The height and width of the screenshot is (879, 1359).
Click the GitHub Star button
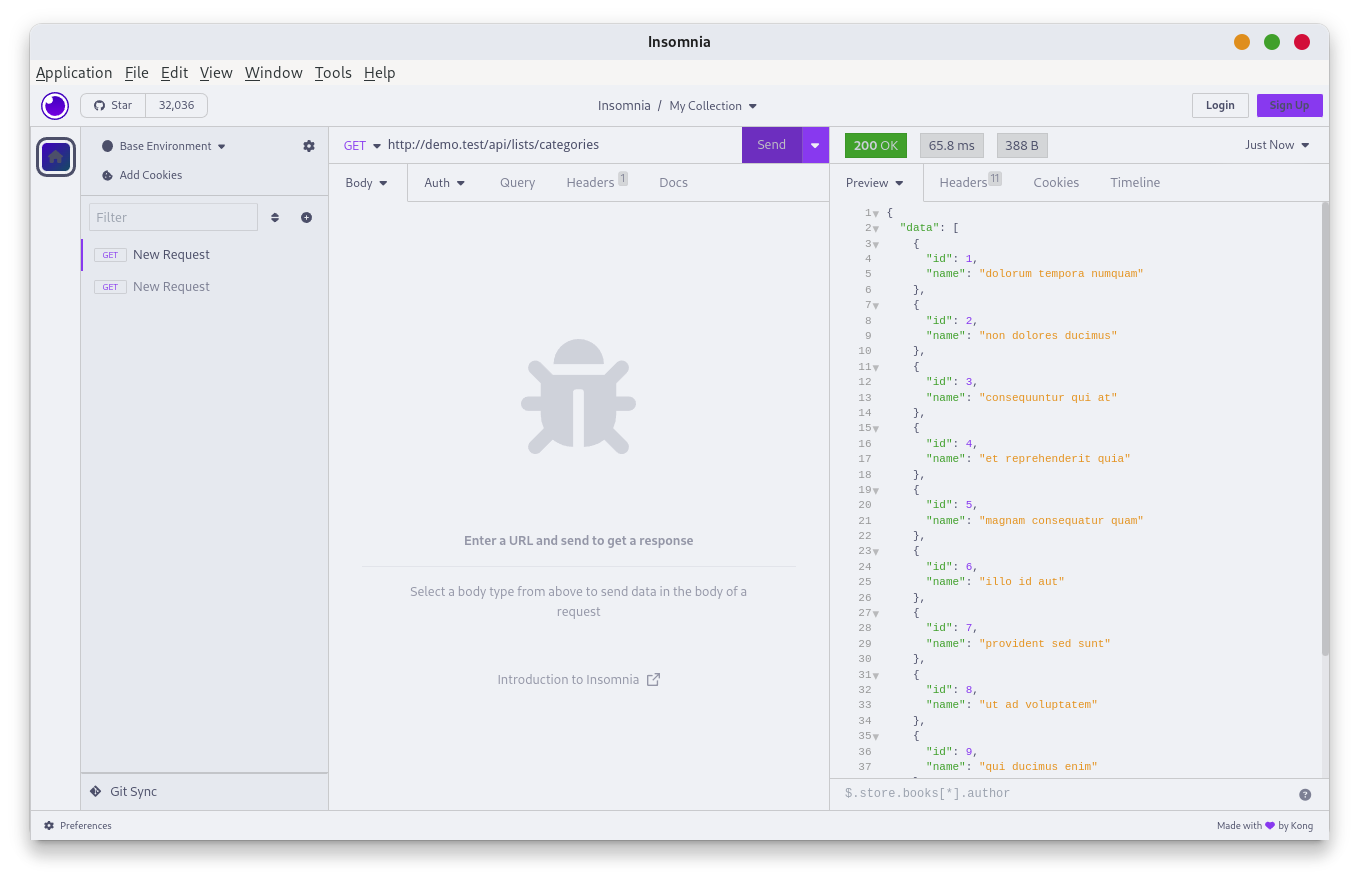click(113, 105)
